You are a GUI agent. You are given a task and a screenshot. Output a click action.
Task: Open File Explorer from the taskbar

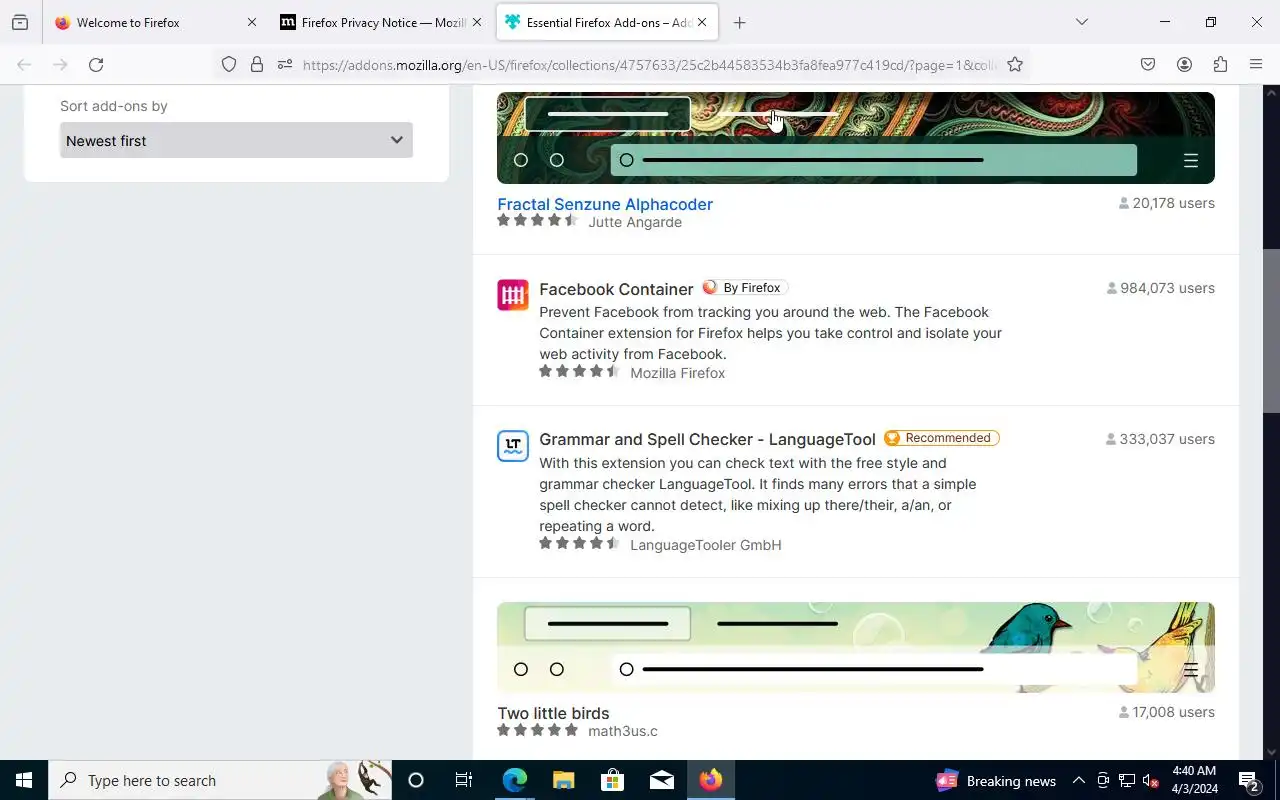point(563,780)
